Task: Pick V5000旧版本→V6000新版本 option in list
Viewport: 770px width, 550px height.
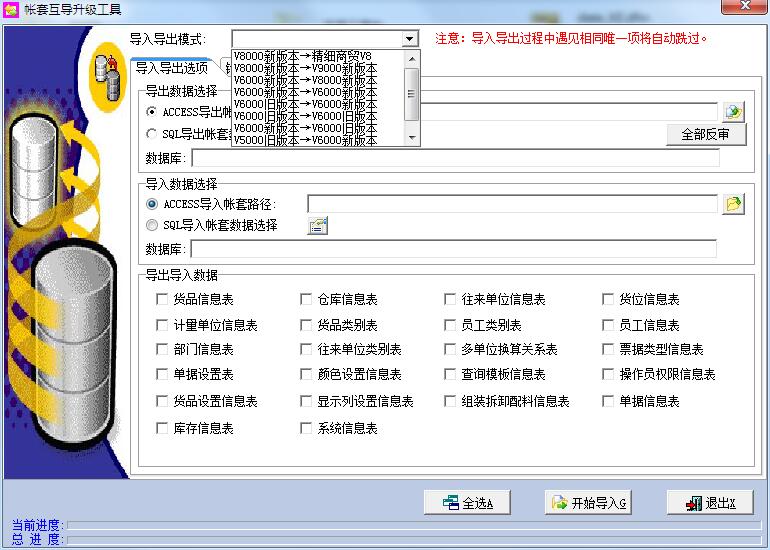Action: pos(305,140)
